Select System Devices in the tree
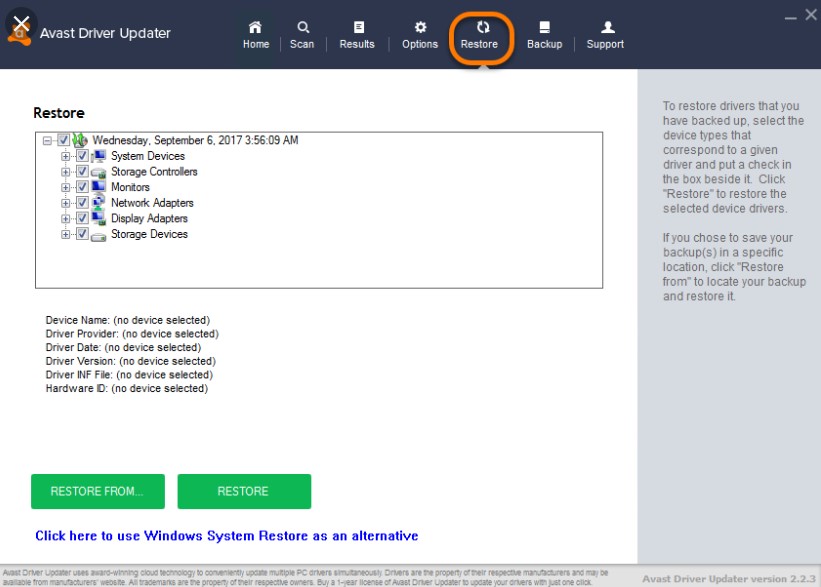Viewport: 821px width, 587px height. point(148,156)
